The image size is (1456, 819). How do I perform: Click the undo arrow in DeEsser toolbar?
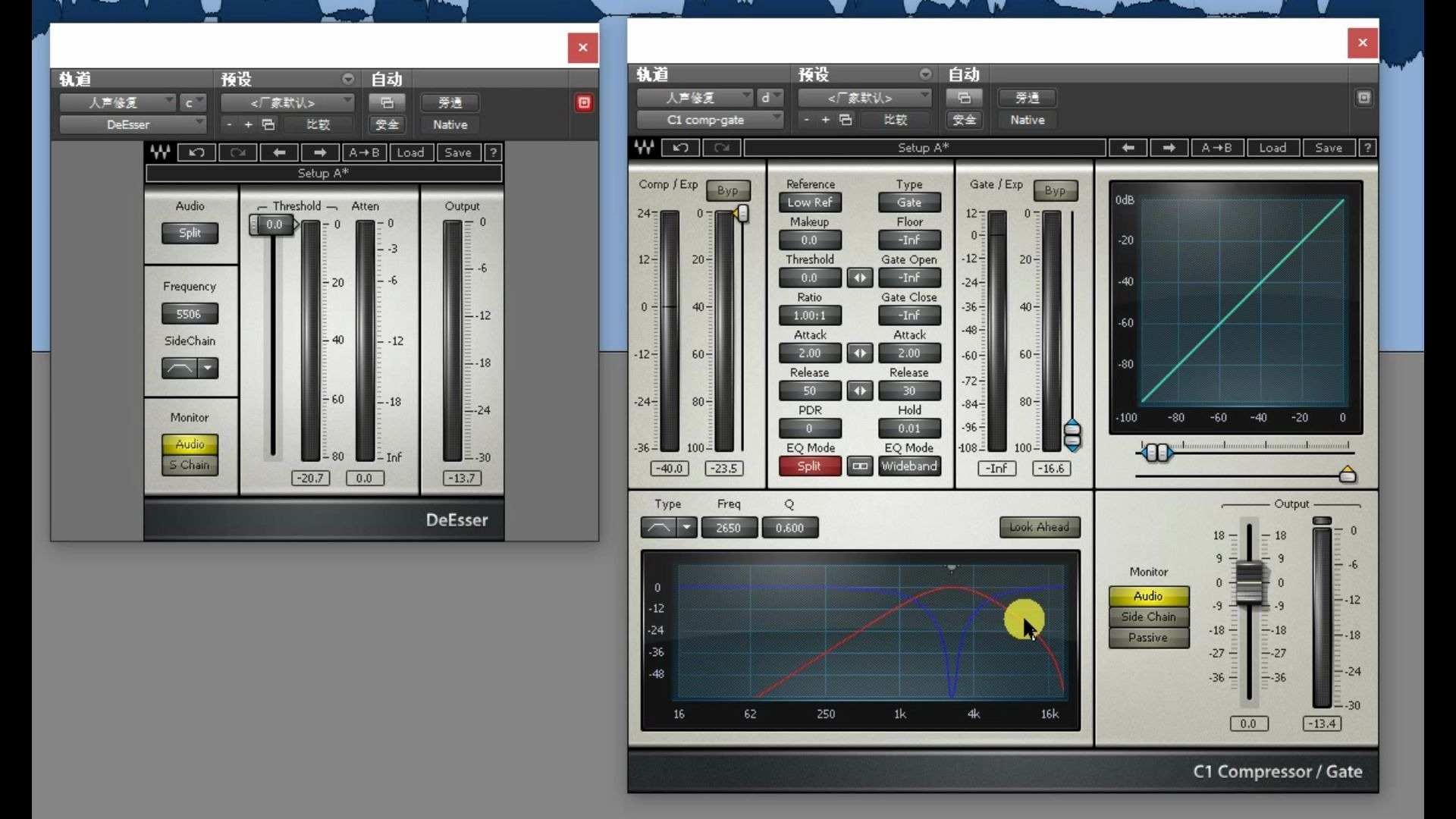196,152
